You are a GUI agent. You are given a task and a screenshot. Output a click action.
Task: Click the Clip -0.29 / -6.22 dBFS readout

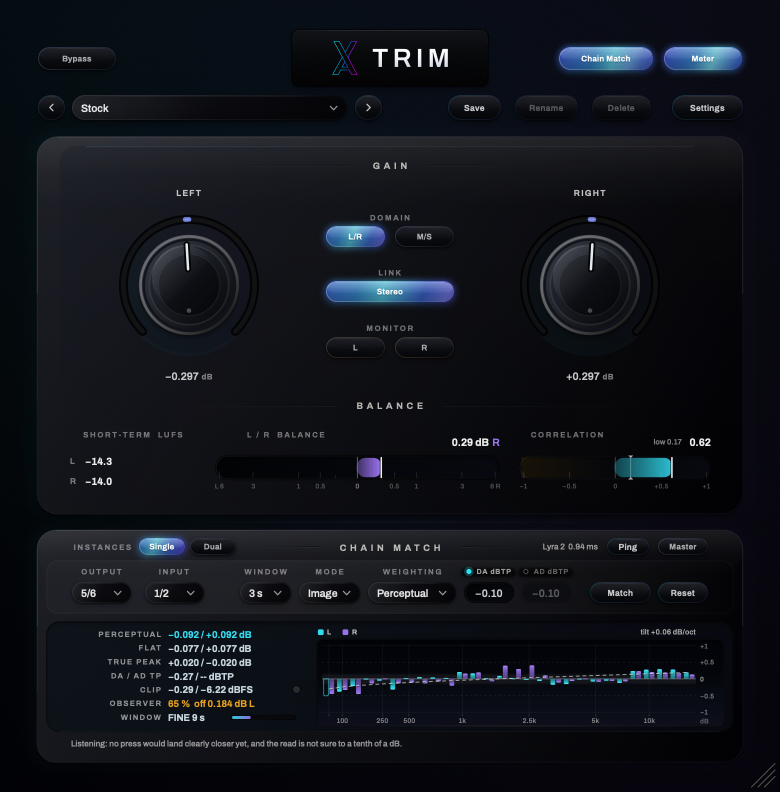coord(210,689)
